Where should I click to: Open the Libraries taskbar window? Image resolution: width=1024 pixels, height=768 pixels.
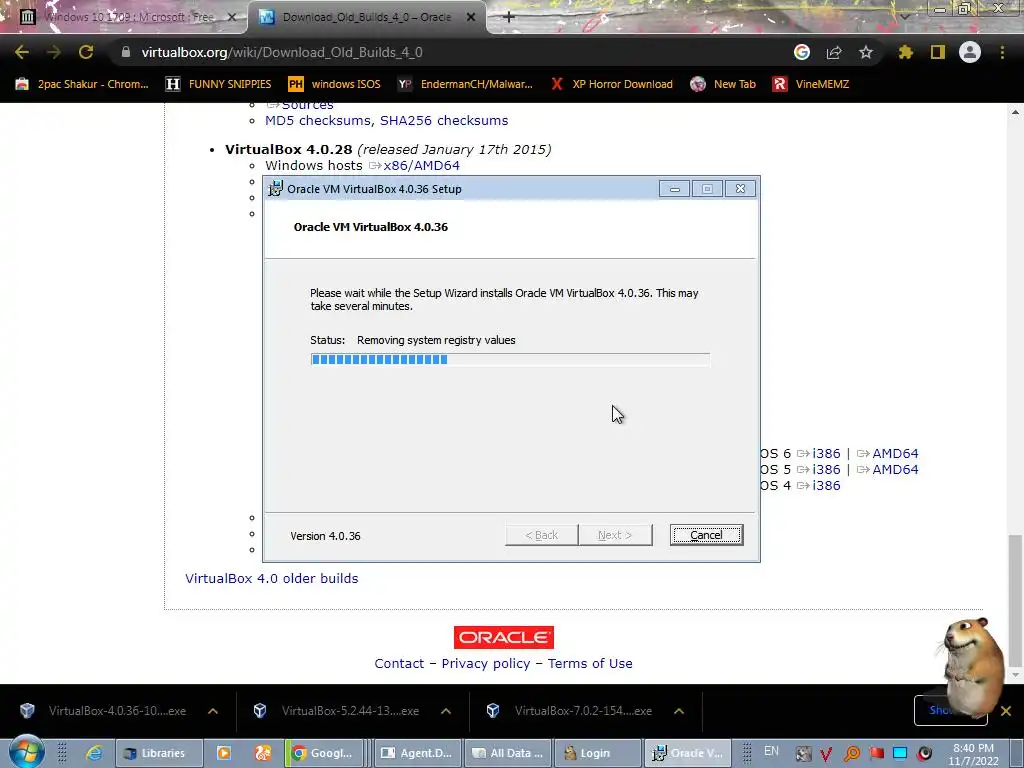[x=158, y=753]
